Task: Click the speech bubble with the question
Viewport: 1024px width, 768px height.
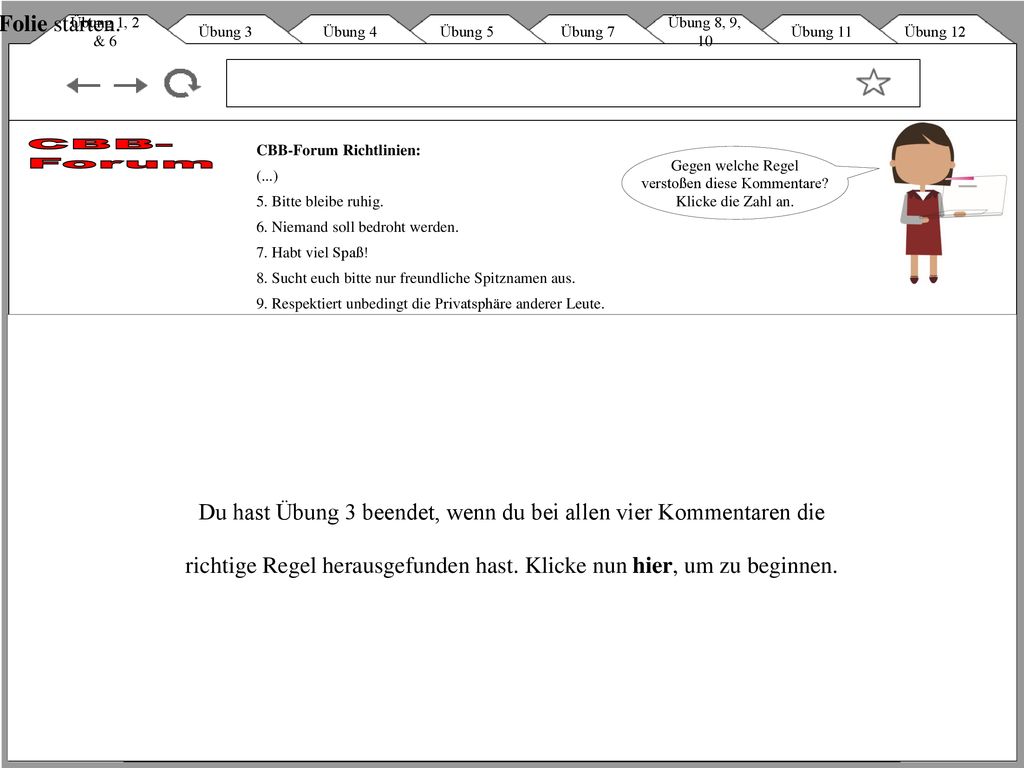Action: [735, 183]
